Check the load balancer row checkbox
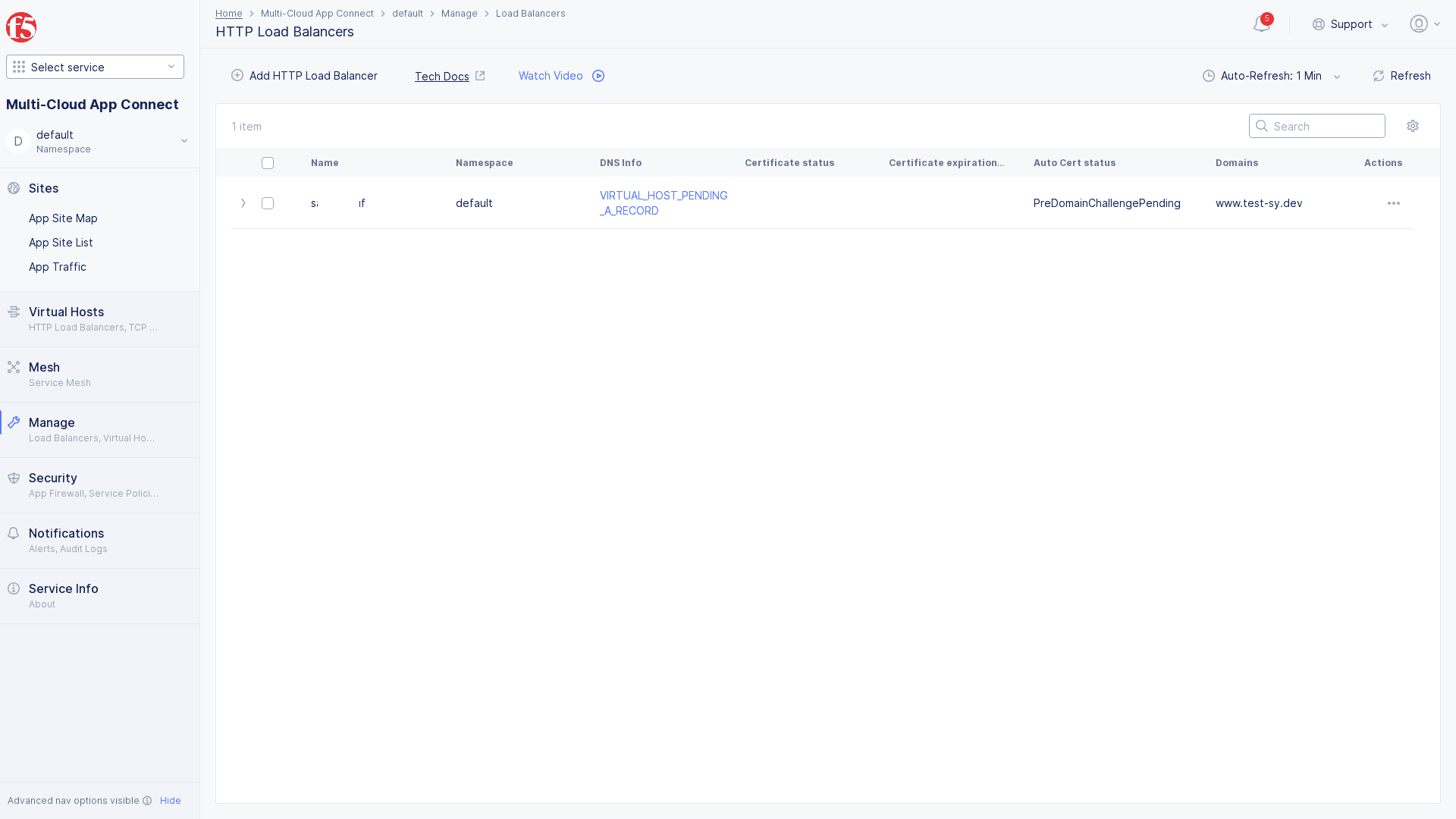Viewport: 1456px width, 819px height. (268, 203)
